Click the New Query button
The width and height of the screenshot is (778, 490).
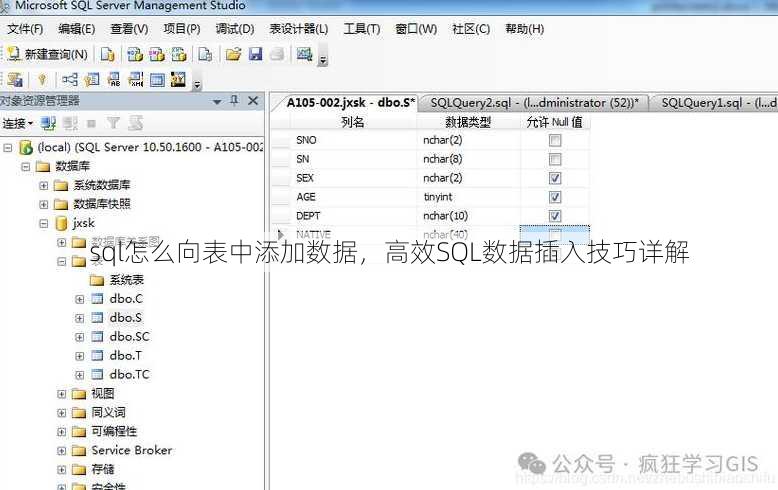pos(48,54)
